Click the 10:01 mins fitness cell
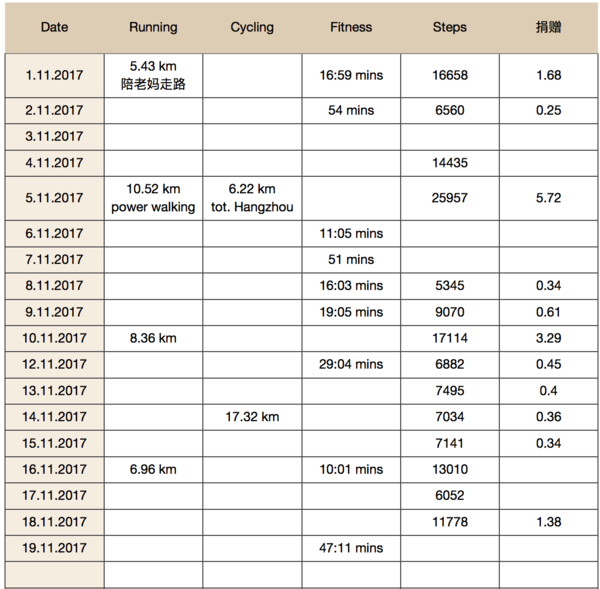This screenshot has height=589, width=600. click(x=351, y=470)
